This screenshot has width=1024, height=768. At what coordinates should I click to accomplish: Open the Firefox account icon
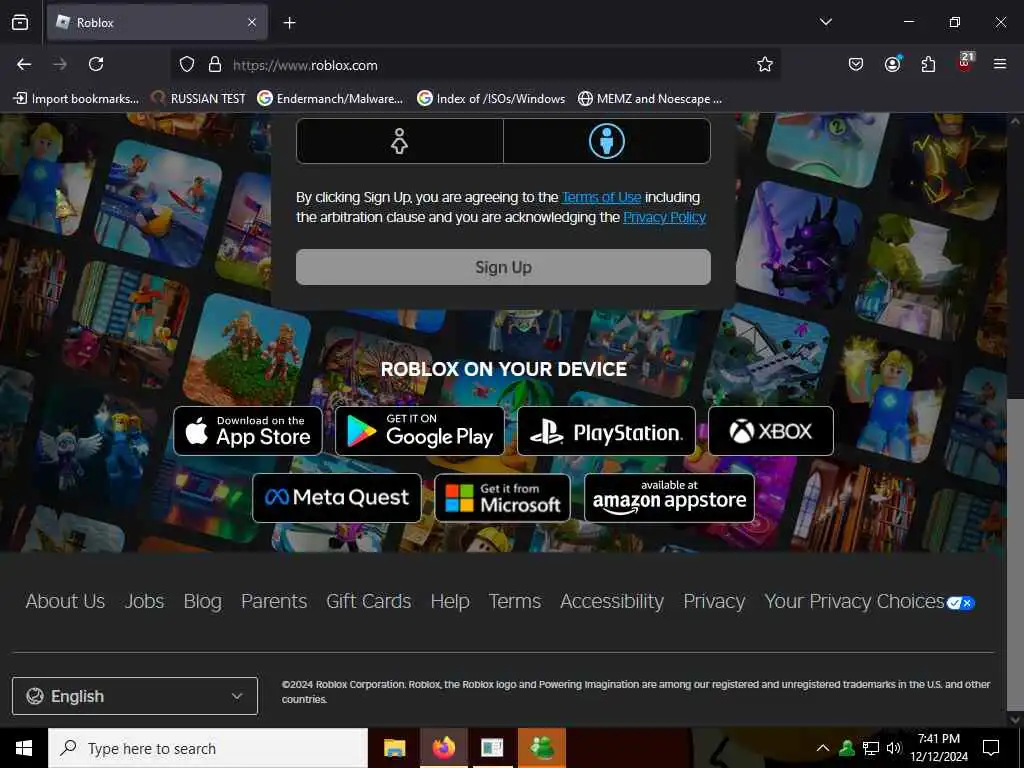pyautogui.click(x=893, y=64)
